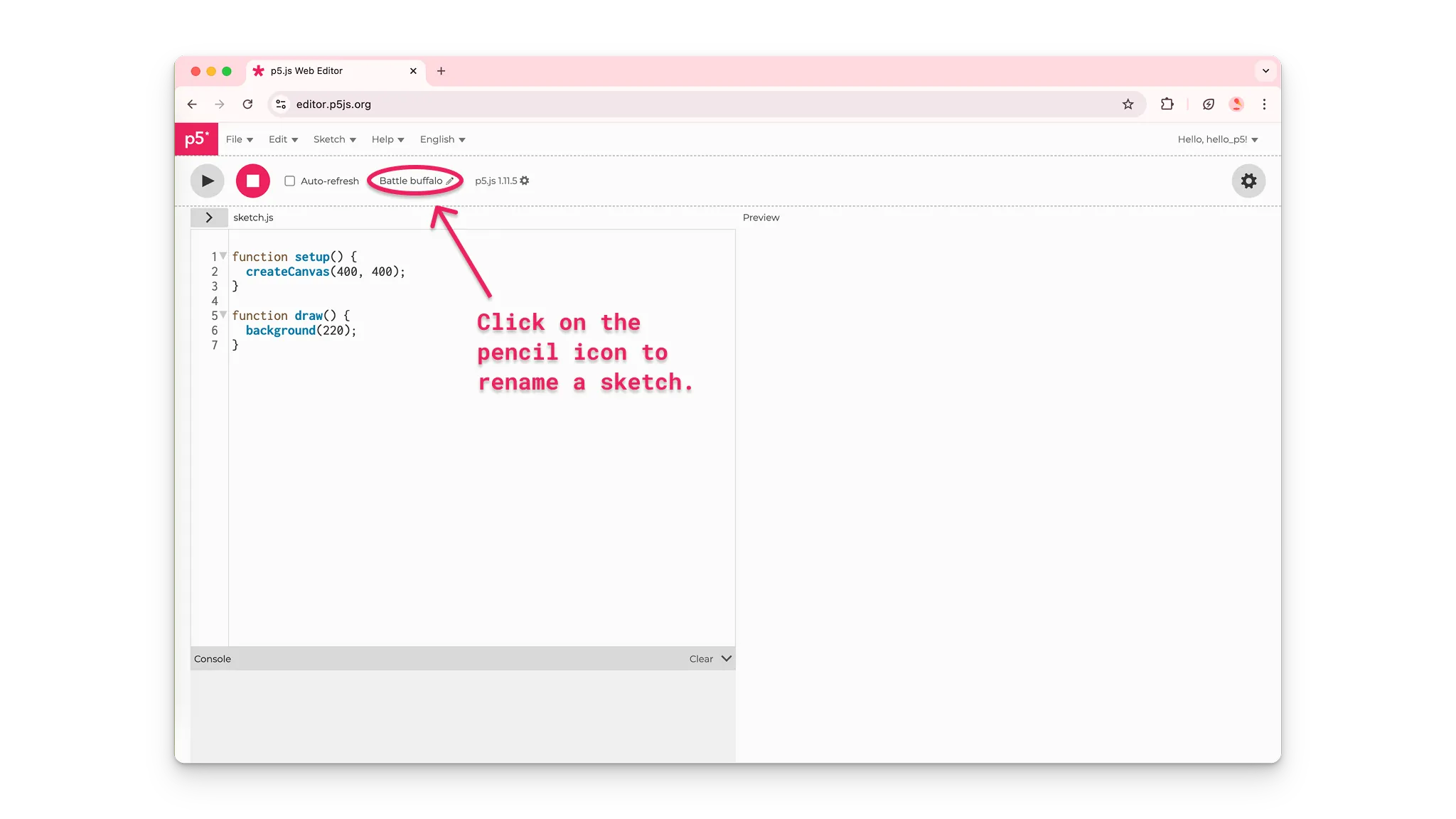1456x819 pixels.
Task: Open a new browser tab
Action: [442, 71]
